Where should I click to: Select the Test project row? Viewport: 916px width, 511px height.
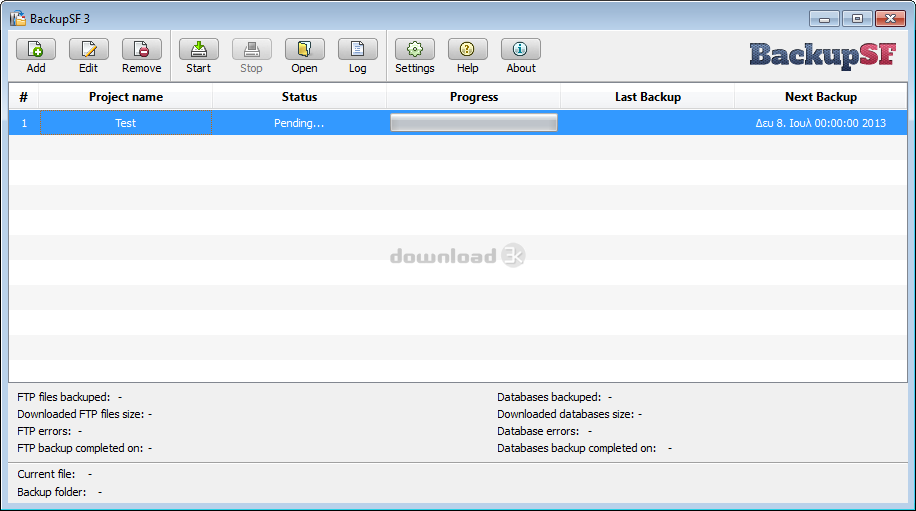125,123
